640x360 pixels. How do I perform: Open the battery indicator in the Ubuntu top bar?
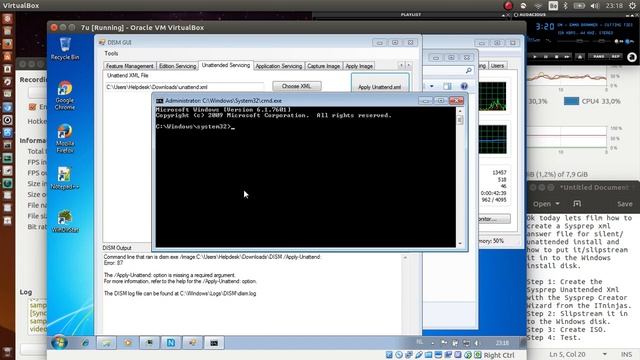pyautogui.click(x=579, y=6)
